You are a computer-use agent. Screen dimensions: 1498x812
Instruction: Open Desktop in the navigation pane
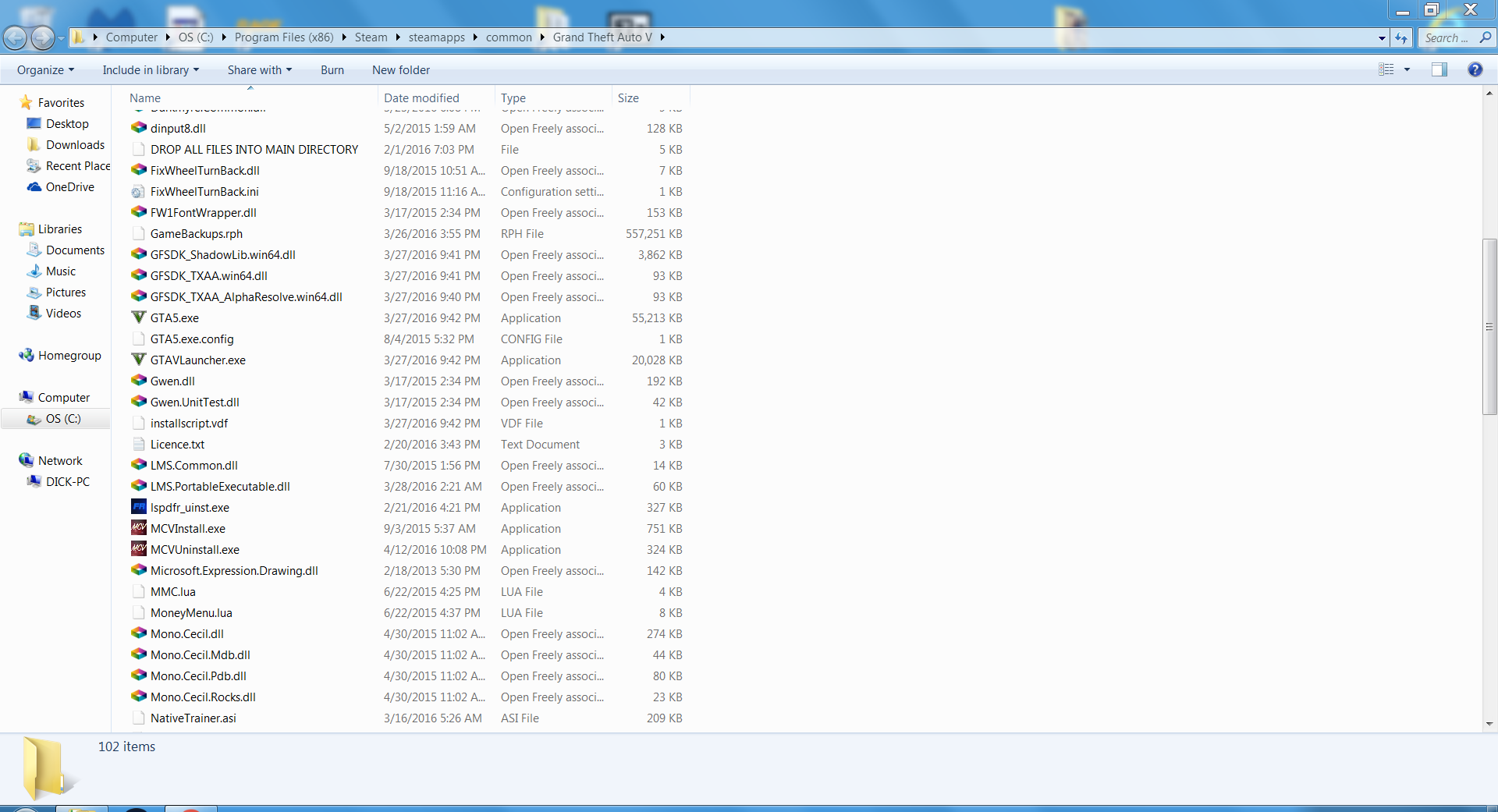67,123
